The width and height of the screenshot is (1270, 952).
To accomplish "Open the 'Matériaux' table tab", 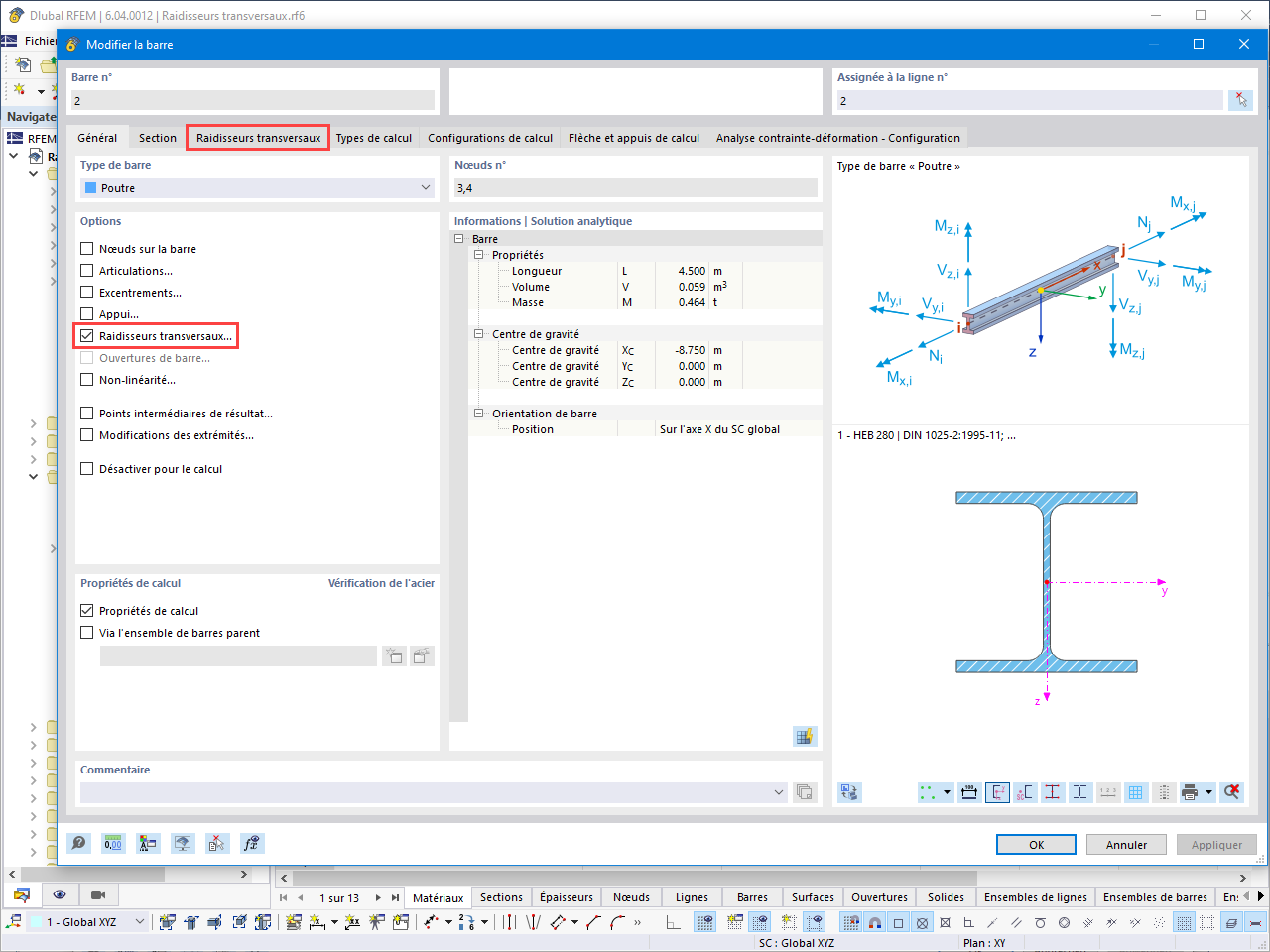I will [x=439, y=897].
